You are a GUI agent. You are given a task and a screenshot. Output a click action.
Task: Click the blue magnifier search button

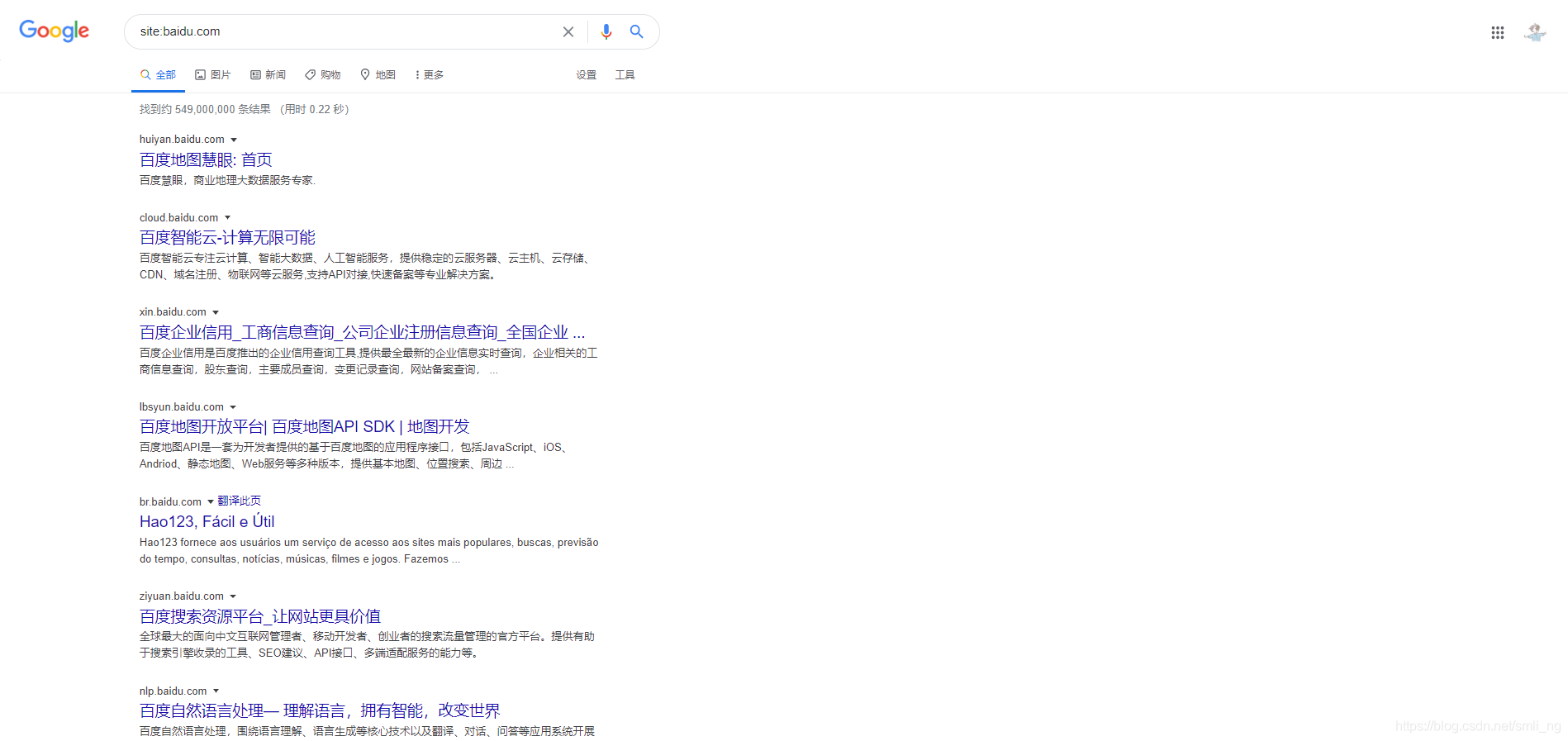(637, 32)
